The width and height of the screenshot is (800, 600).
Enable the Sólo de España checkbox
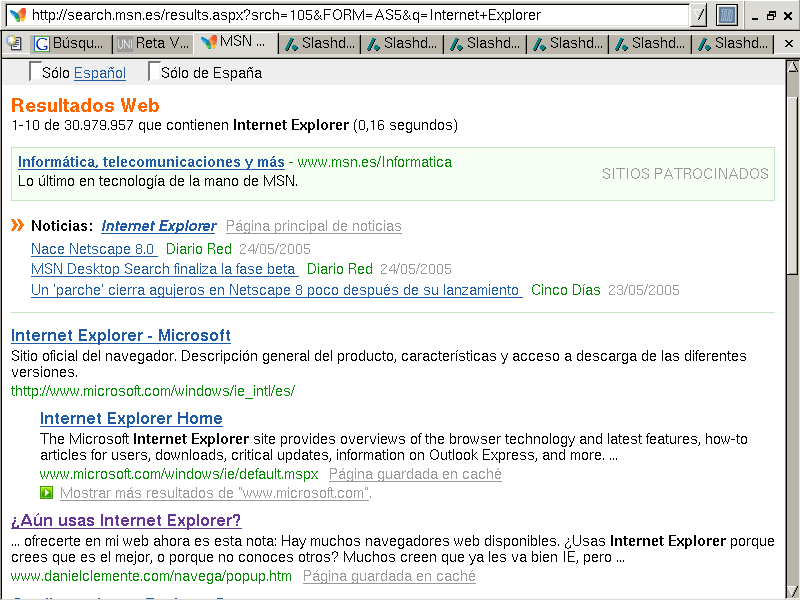pos(154,71)
